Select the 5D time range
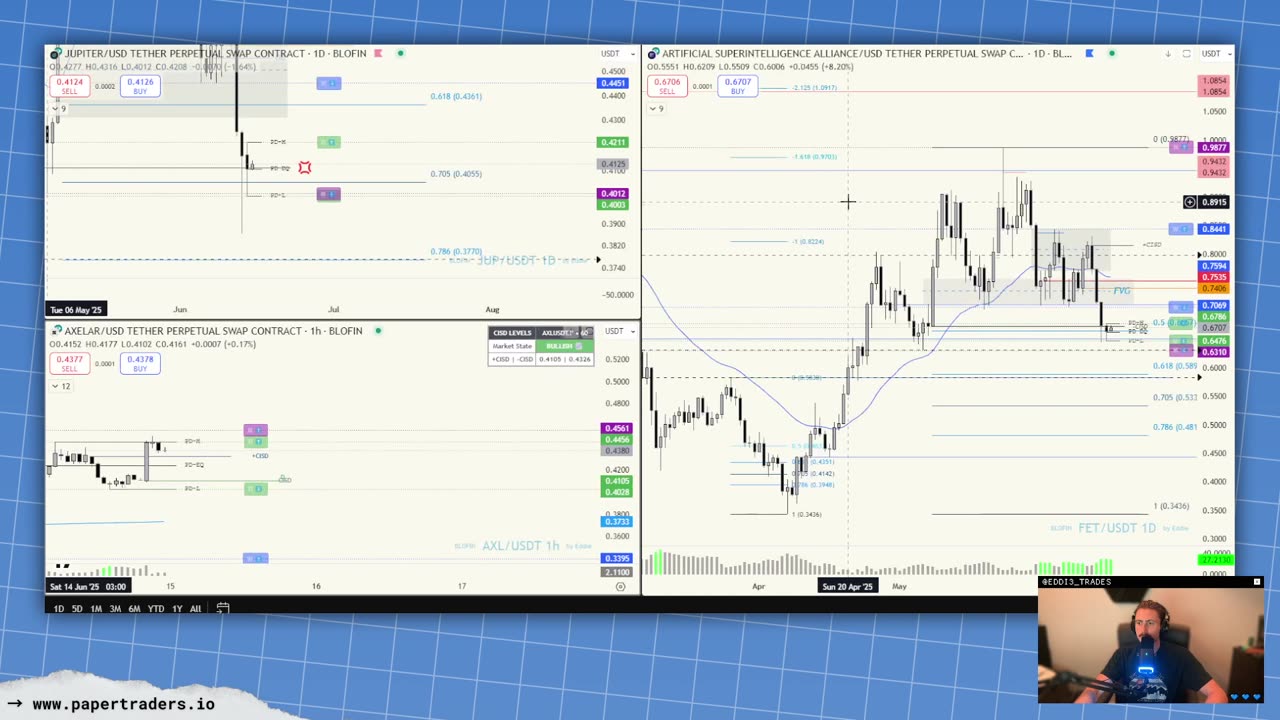Viewport: 1280px width, 720px height. coord(77,608)
